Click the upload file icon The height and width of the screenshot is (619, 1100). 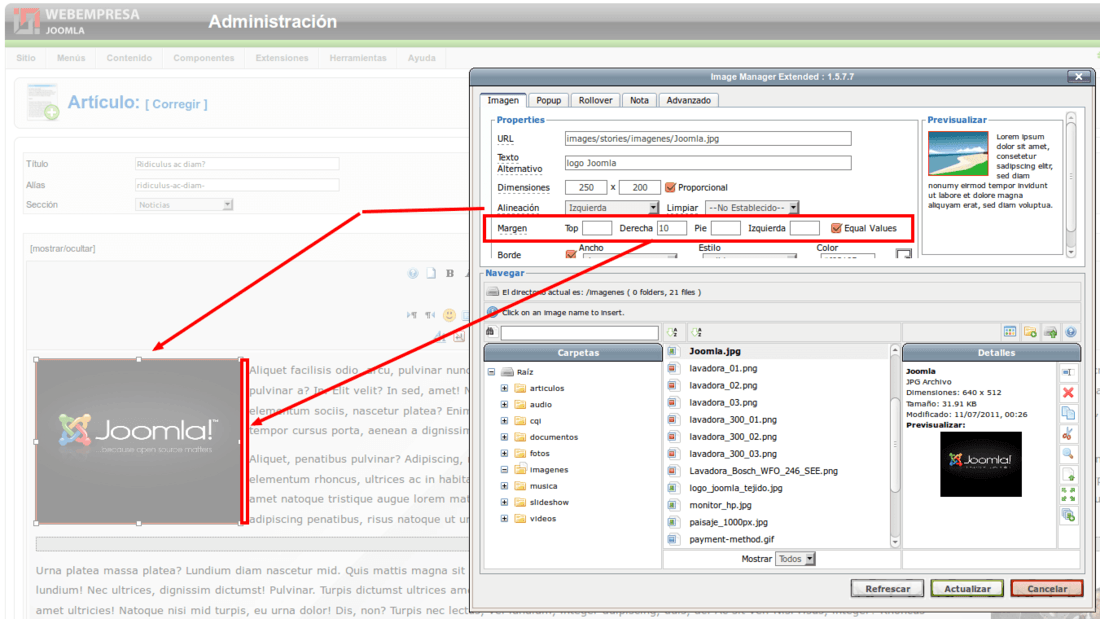(1050, 332)
